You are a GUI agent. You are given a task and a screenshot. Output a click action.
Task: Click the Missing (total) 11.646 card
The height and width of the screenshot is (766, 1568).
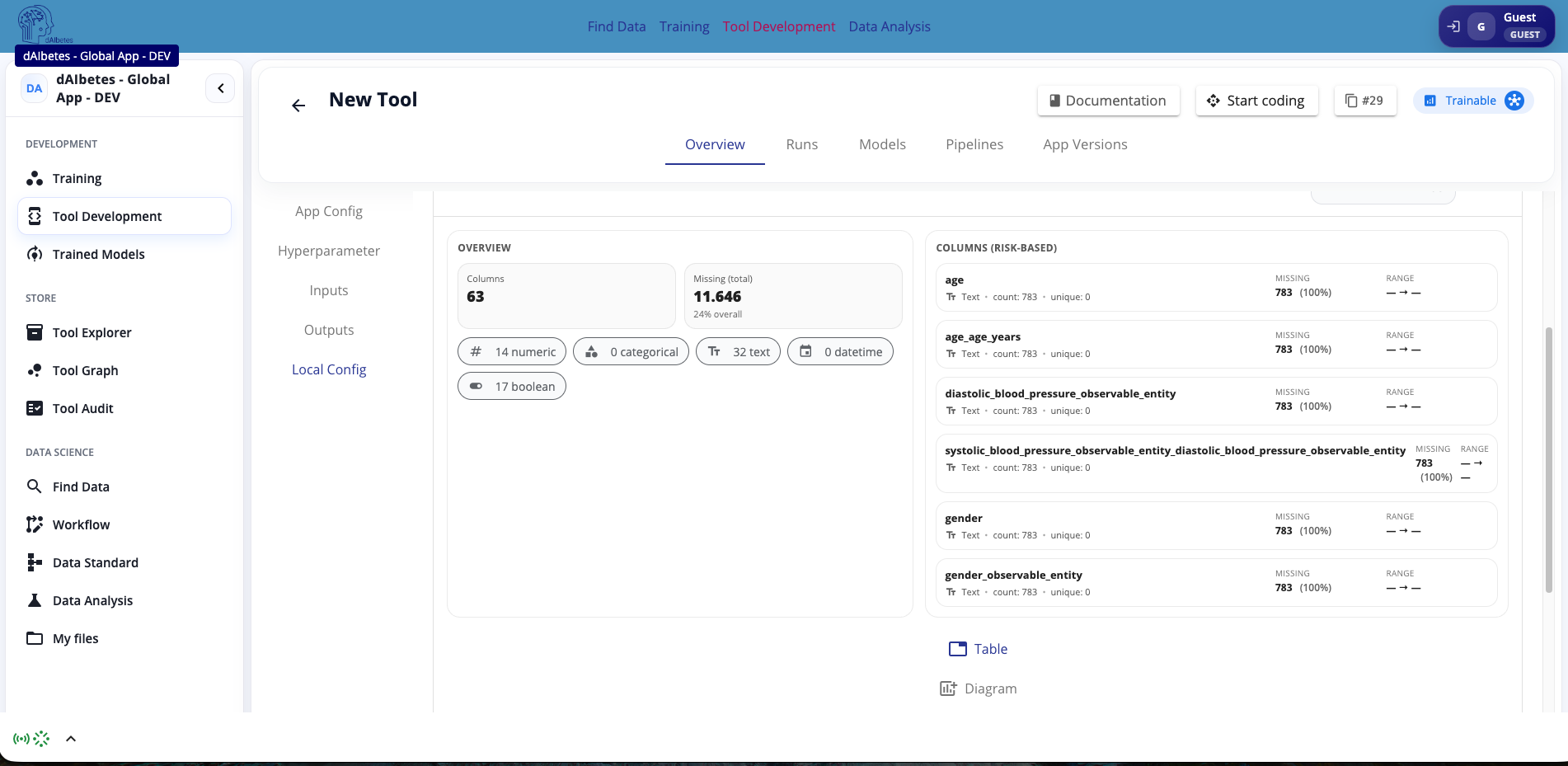pos(793,296)
